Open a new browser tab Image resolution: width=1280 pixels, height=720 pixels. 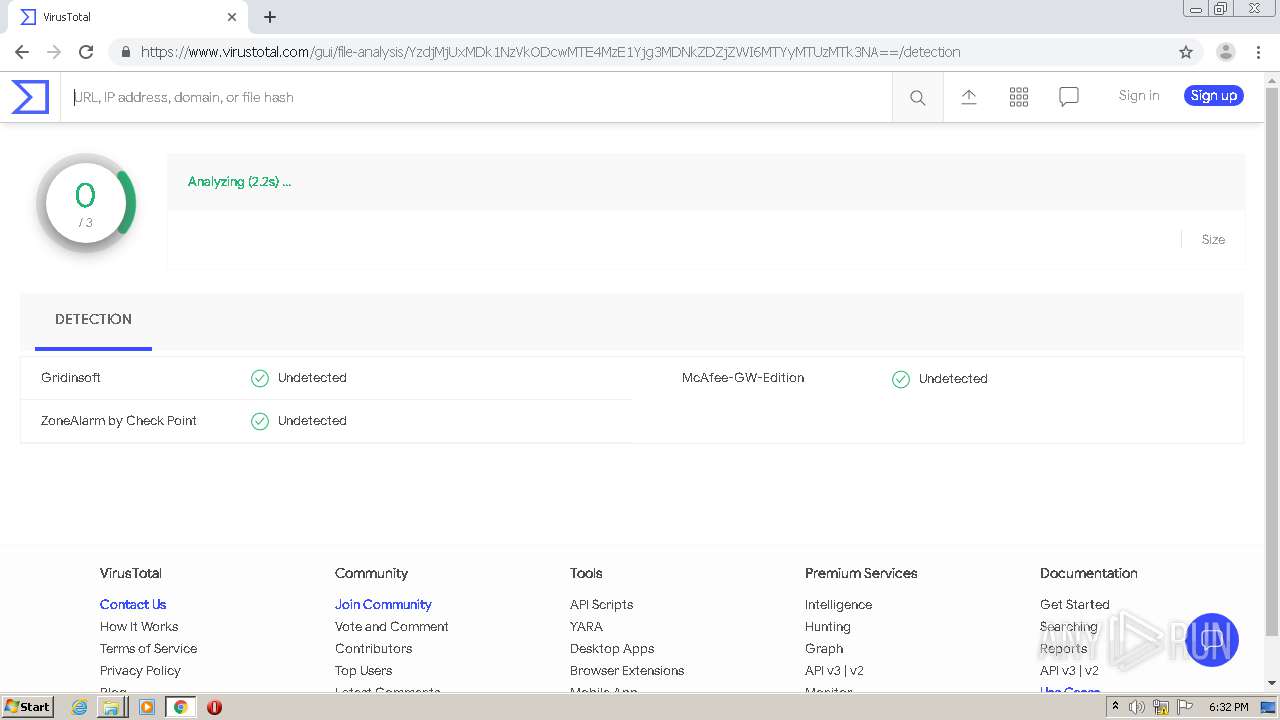click(x=270, y=17)
